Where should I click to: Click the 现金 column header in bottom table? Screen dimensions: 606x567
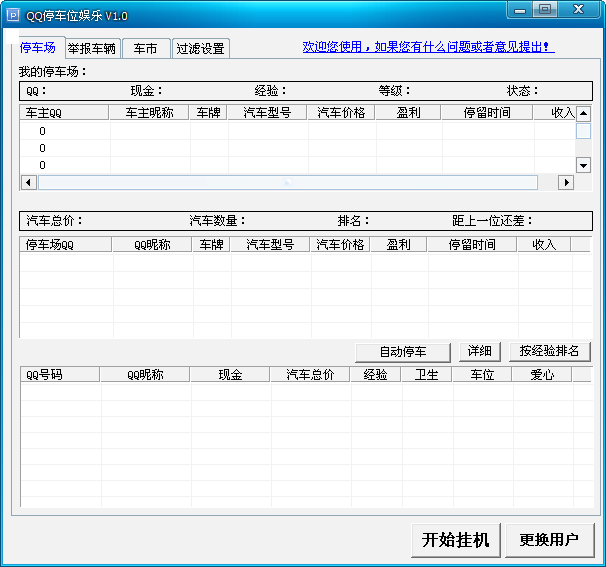pos(230,374)
